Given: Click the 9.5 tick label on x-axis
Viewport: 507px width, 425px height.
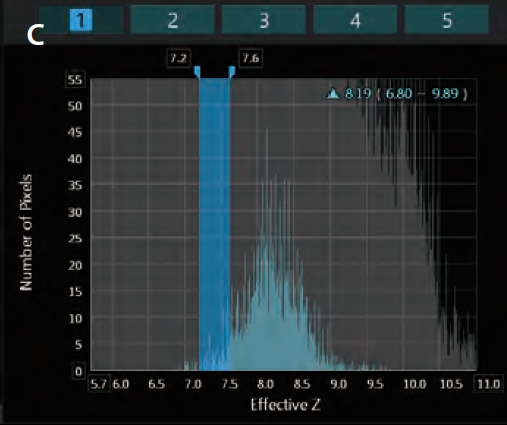Looking at the screenshot, I should pos(375,384).
